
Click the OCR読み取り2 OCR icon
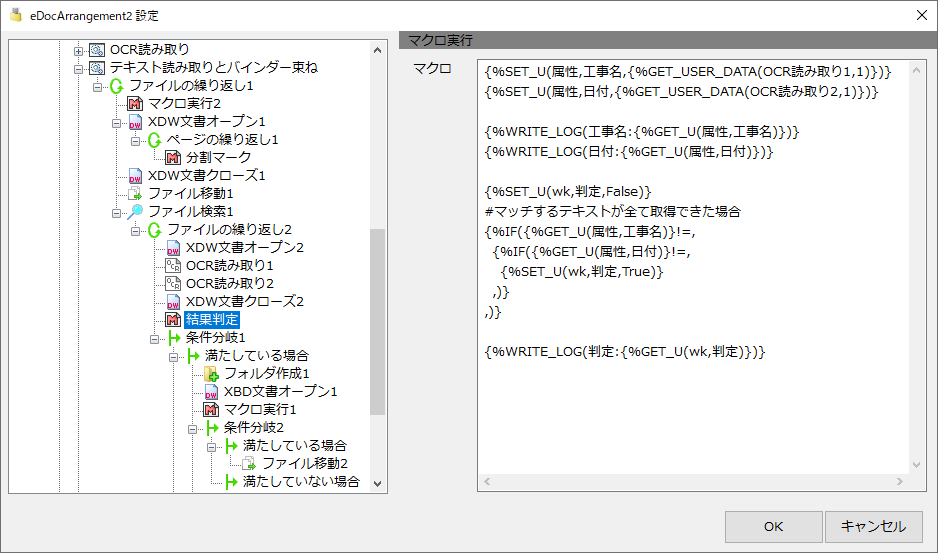[173, 284]
